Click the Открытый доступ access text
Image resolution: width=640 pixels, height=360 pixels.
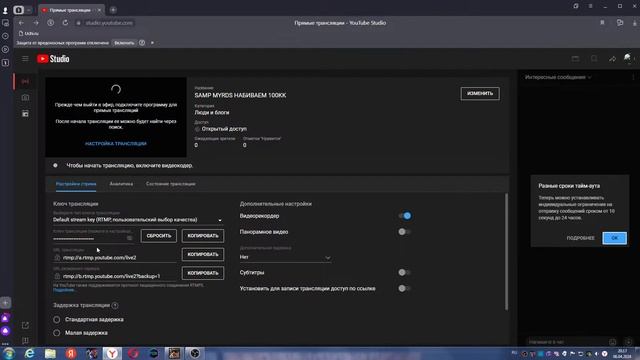point(224,129)
